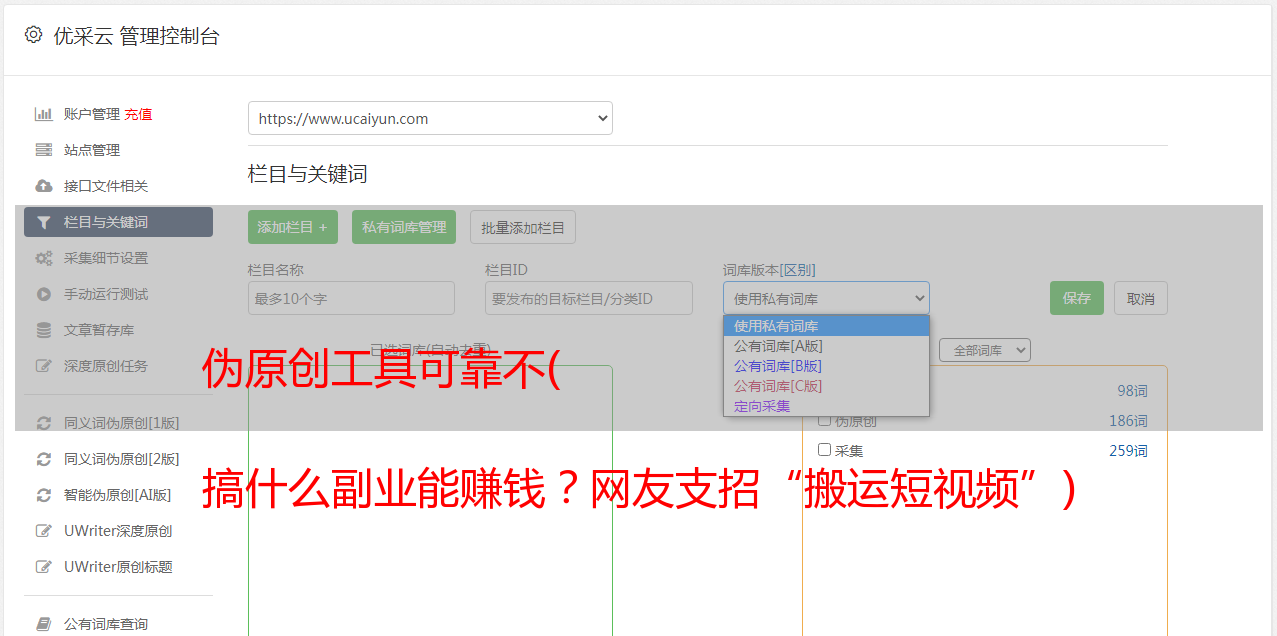
Task: Click the gears icon for 采集细节设置
Action: [43, 258]
